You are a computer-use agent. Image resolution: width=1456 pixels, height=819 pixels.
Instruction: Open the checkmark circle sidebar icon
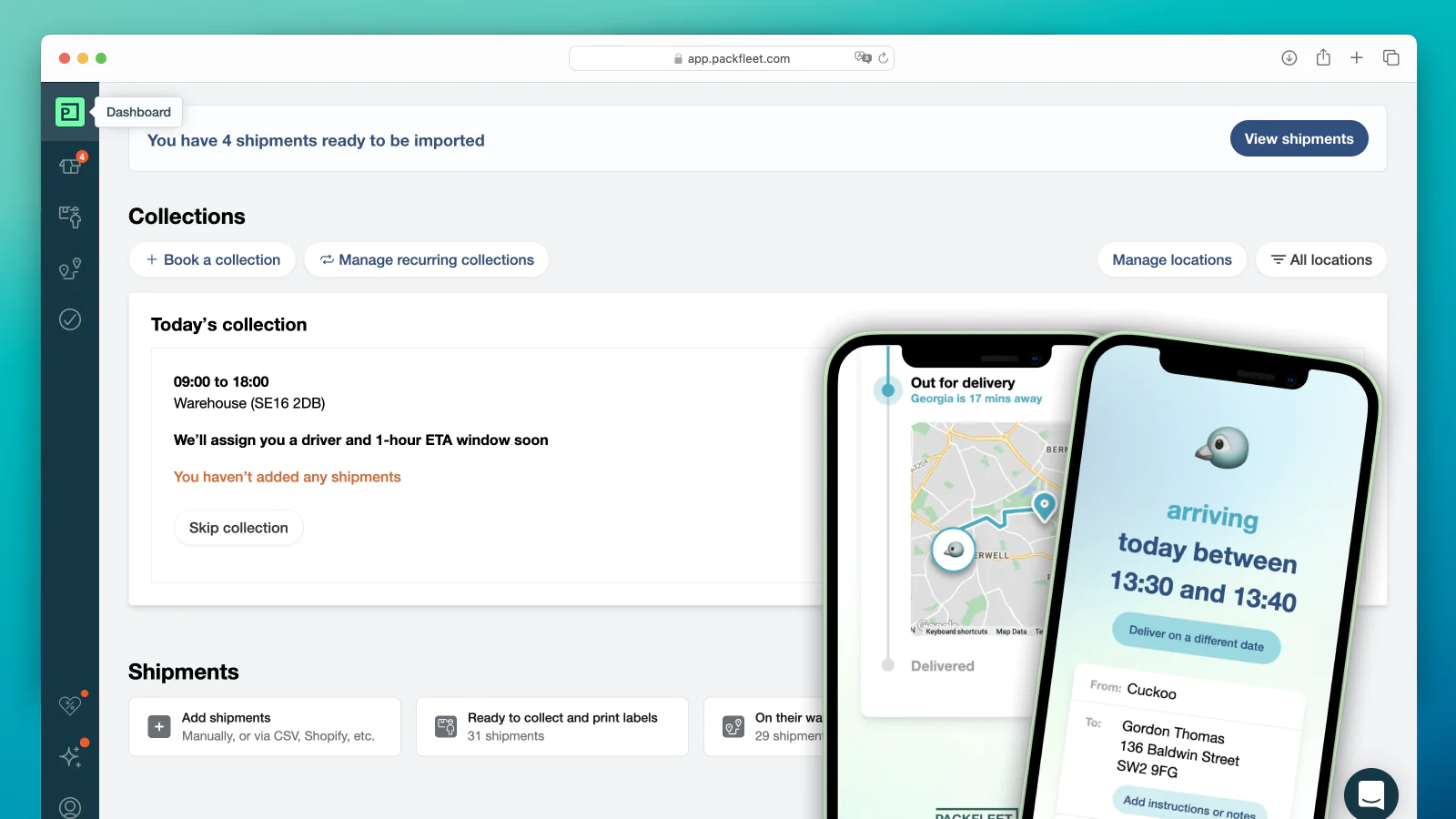70,319
